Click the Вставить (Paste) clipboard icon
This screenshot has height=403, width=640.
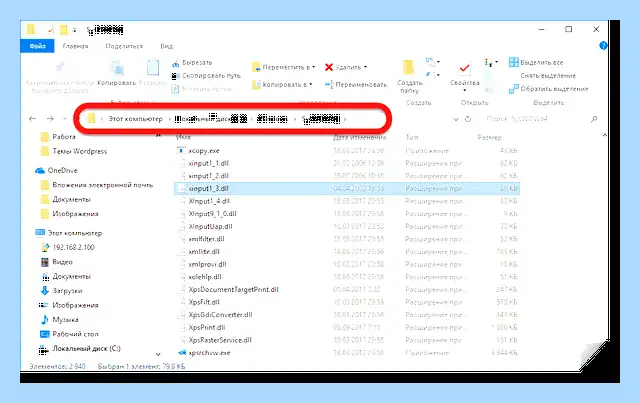[x=153, y=68]
